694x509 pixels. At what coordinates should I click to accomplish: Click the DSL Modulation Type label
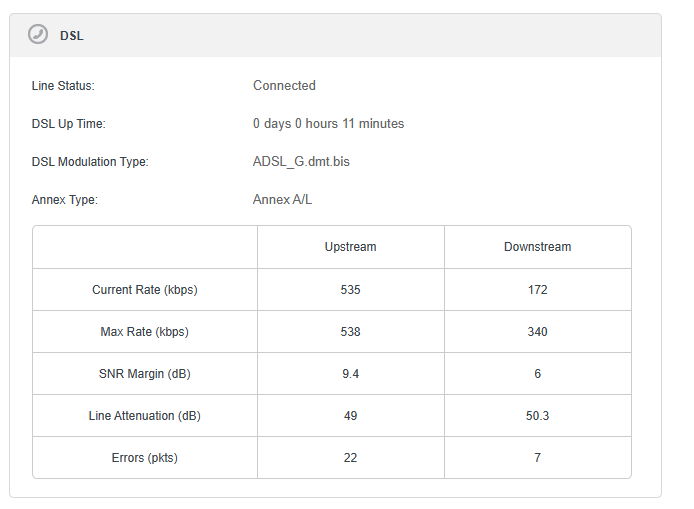point(90,162)
